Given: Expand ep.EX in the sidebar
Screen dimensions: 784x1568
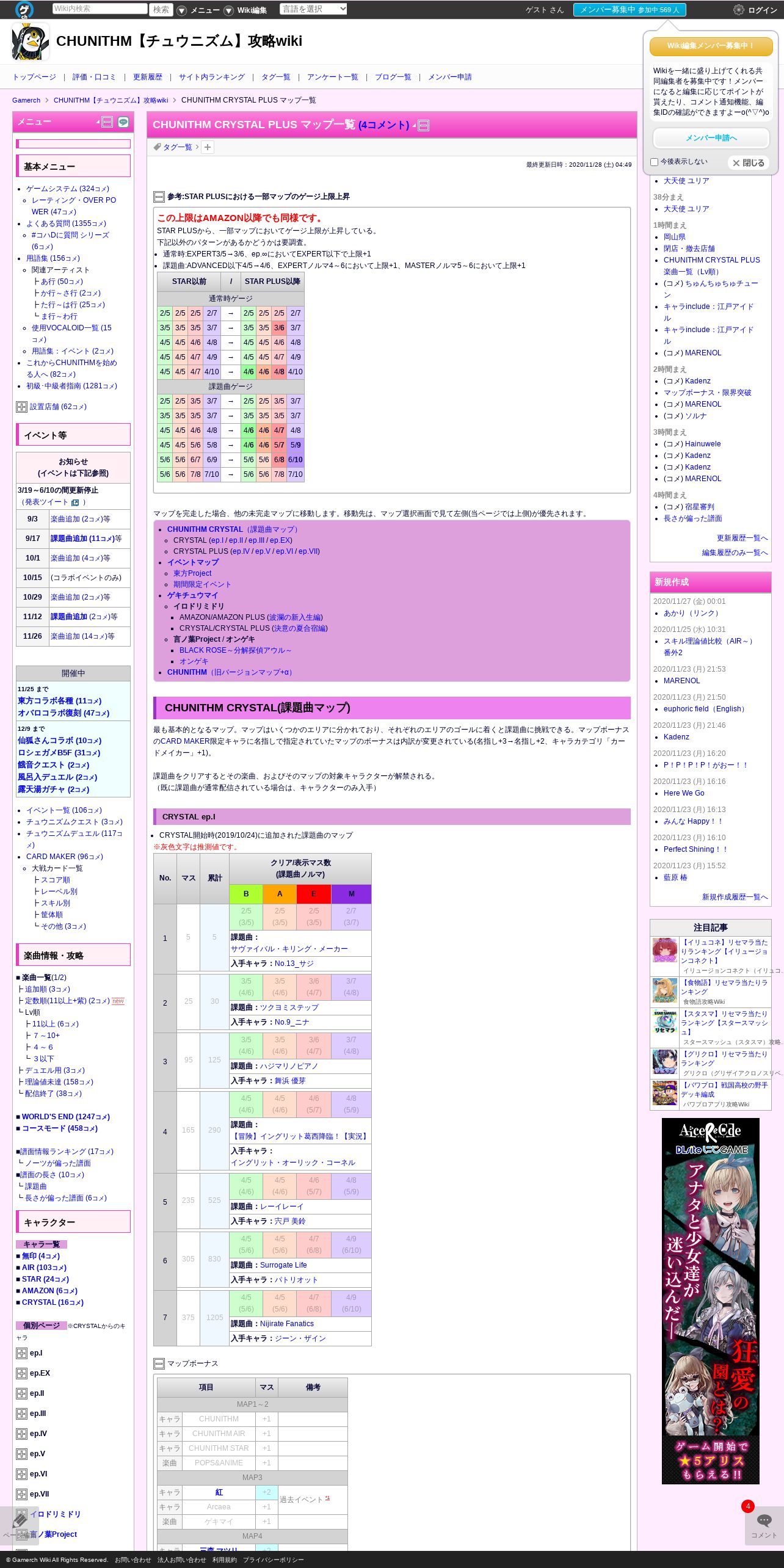Looking at the screenshot, I should click(x=21, y=1373).
